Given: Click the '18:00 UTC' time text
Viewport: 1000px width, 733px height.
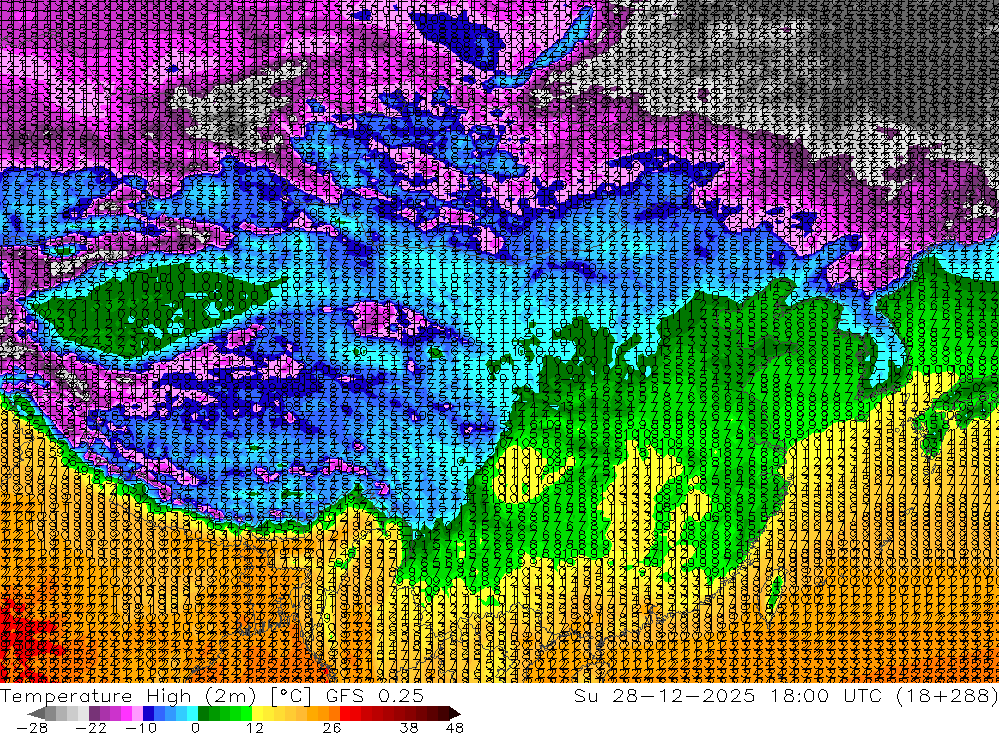Looking at the screenshot, I should point(828,696).
